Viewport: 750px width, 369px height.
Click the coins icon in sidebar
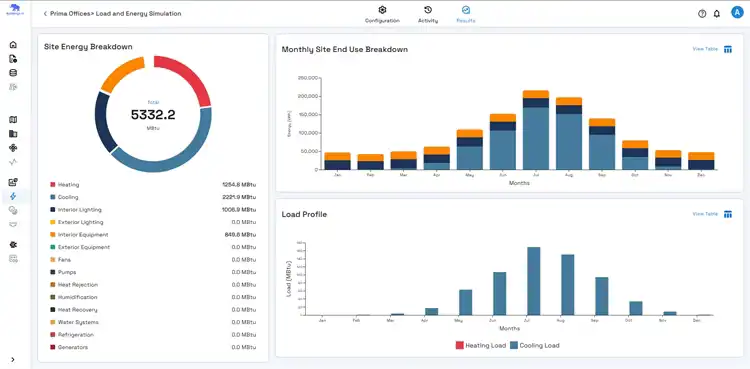pos(13,210)
